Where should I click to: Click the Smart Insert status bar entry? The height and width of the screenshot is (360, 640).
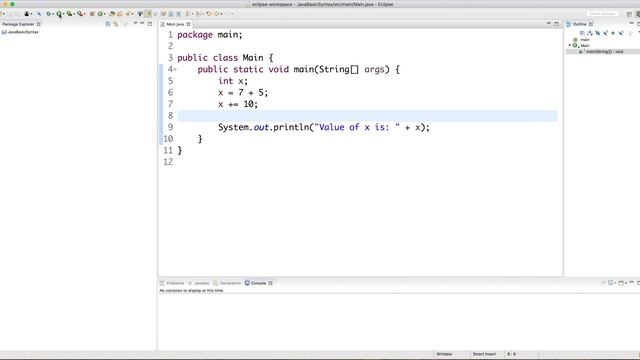(484, 354)
